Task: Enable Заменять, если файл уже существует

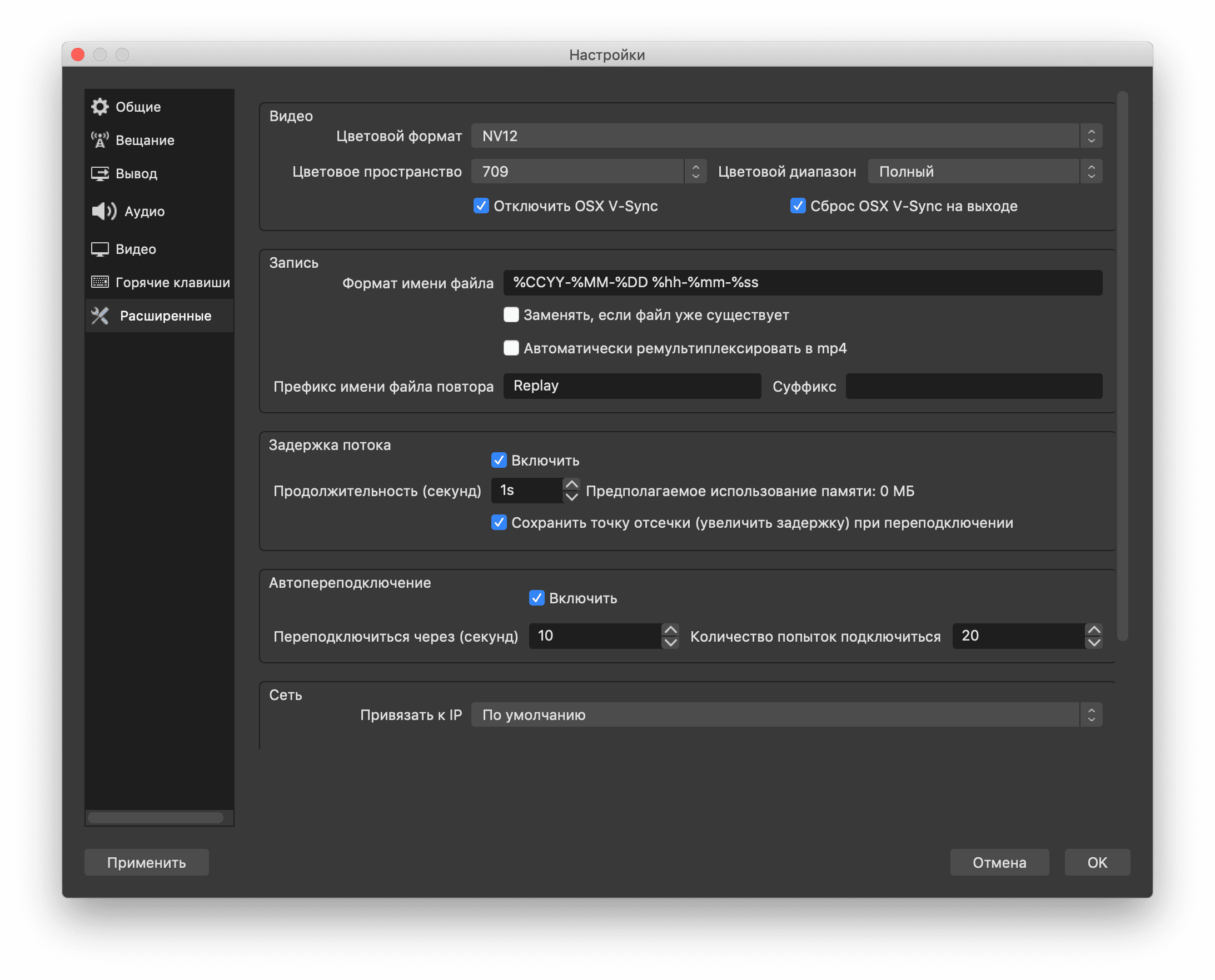Action: click(511, 315)
